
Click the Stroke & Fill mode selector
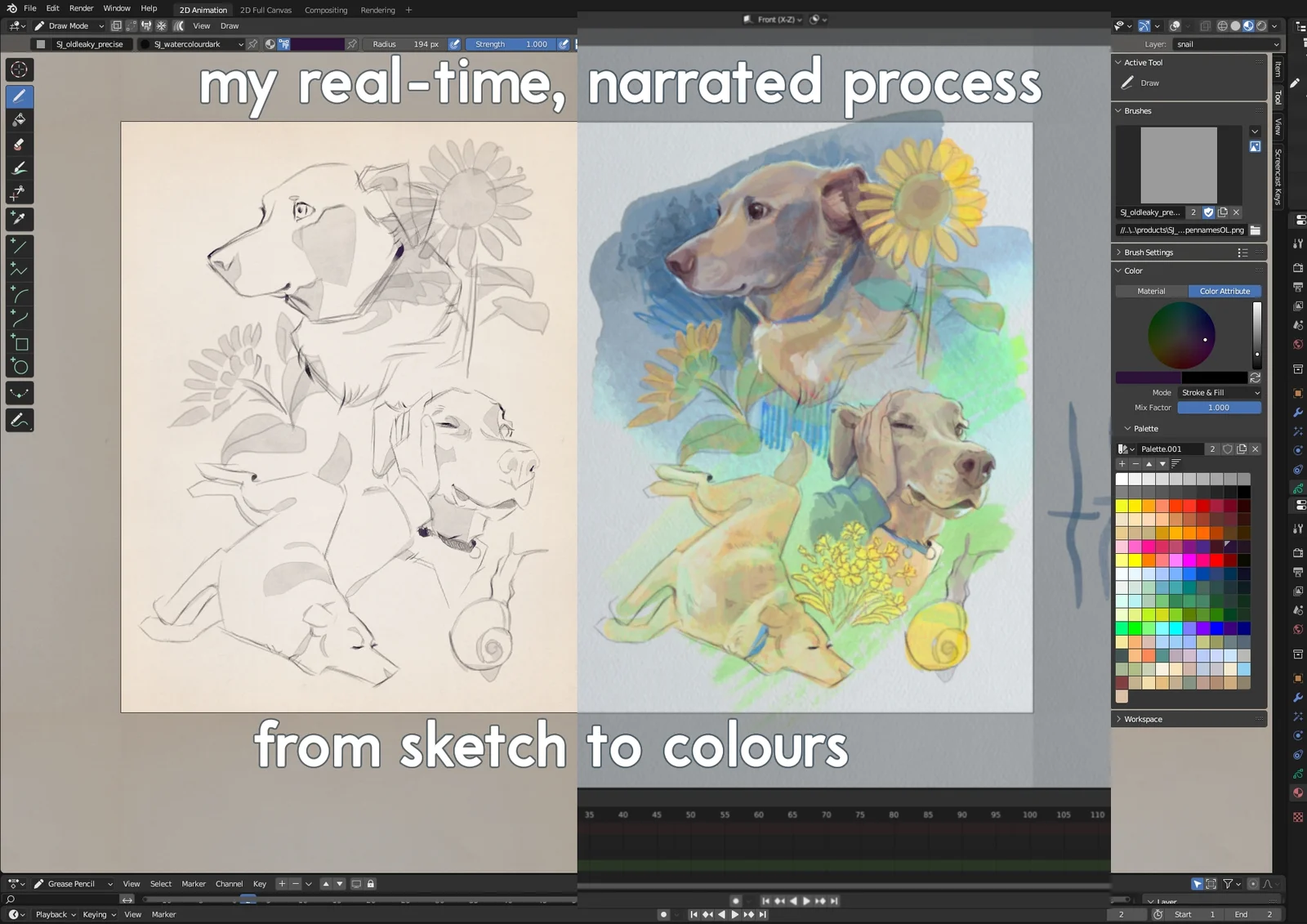1220,393
